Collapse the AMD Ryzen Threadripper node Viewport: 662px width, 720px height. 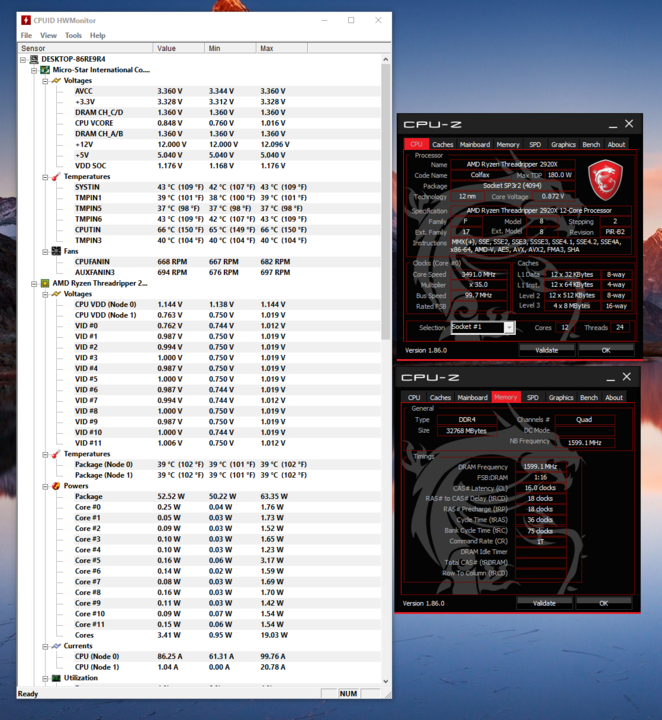pos(34,284)
